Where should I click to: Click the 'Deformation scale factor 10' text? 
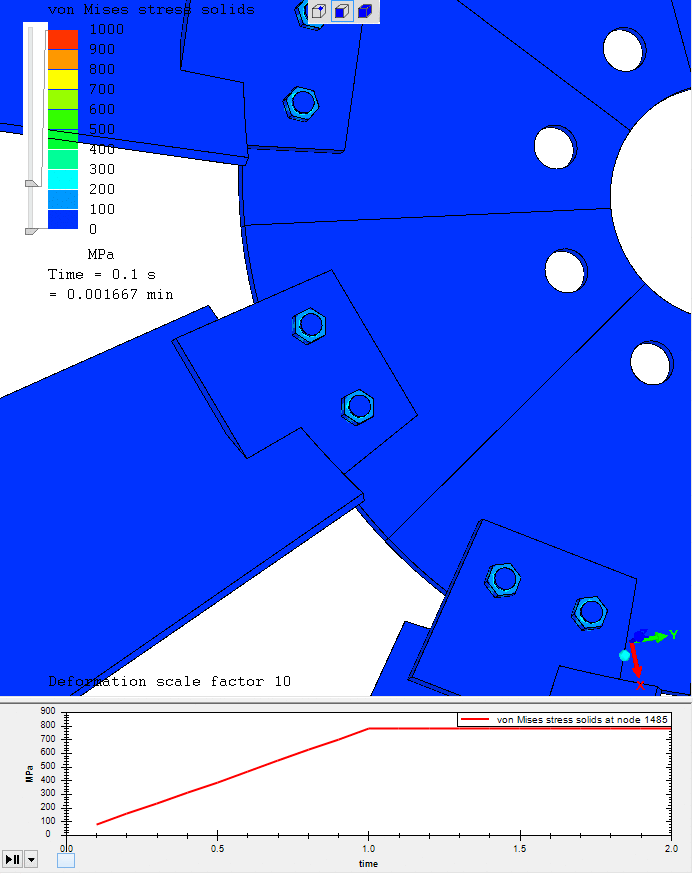click(x=170, y=681)
